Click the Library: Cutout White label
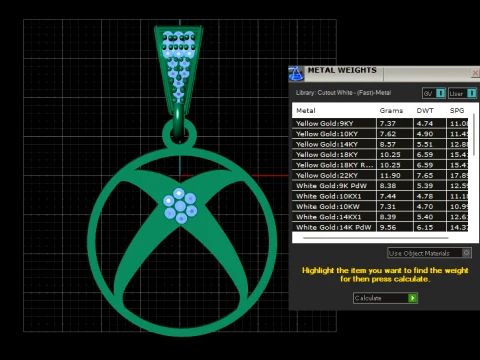The image size is (480, 360). point(343,93)
